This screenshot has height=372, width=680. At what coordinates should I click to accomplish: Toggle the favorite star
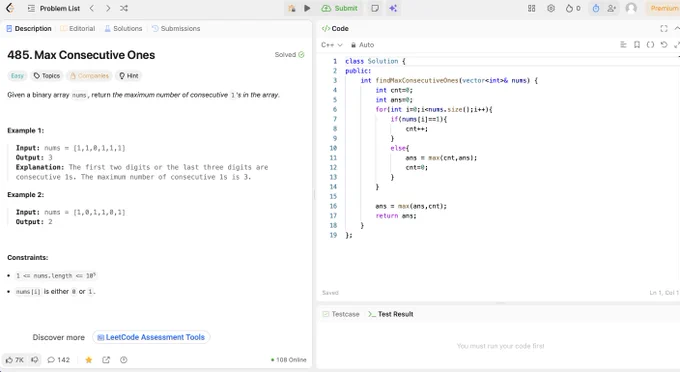(x=88, y=360)
